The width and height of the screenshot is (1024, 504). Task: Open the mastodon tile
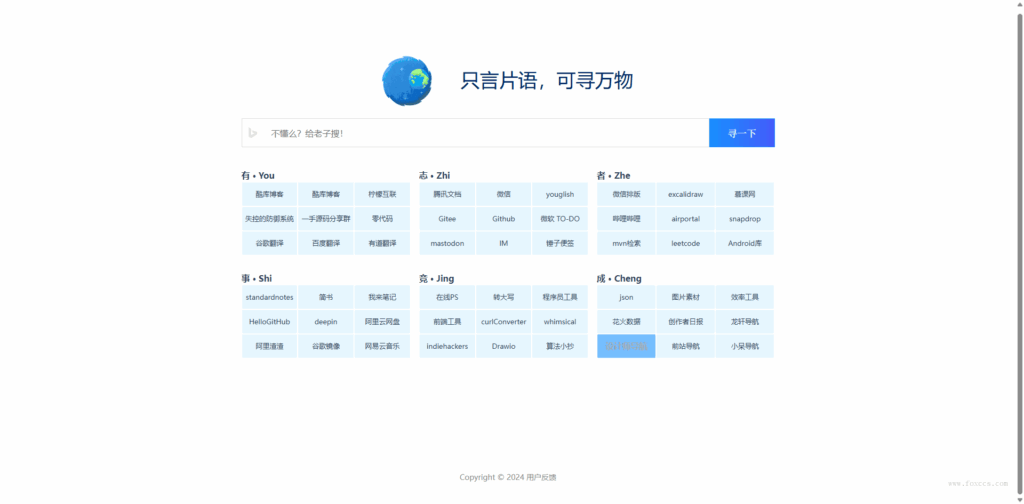[447, 244]
